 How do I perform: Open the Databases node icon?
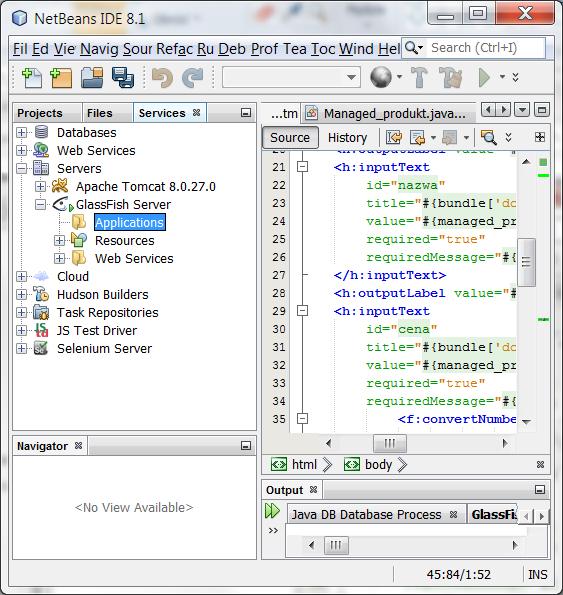[41, 132]
